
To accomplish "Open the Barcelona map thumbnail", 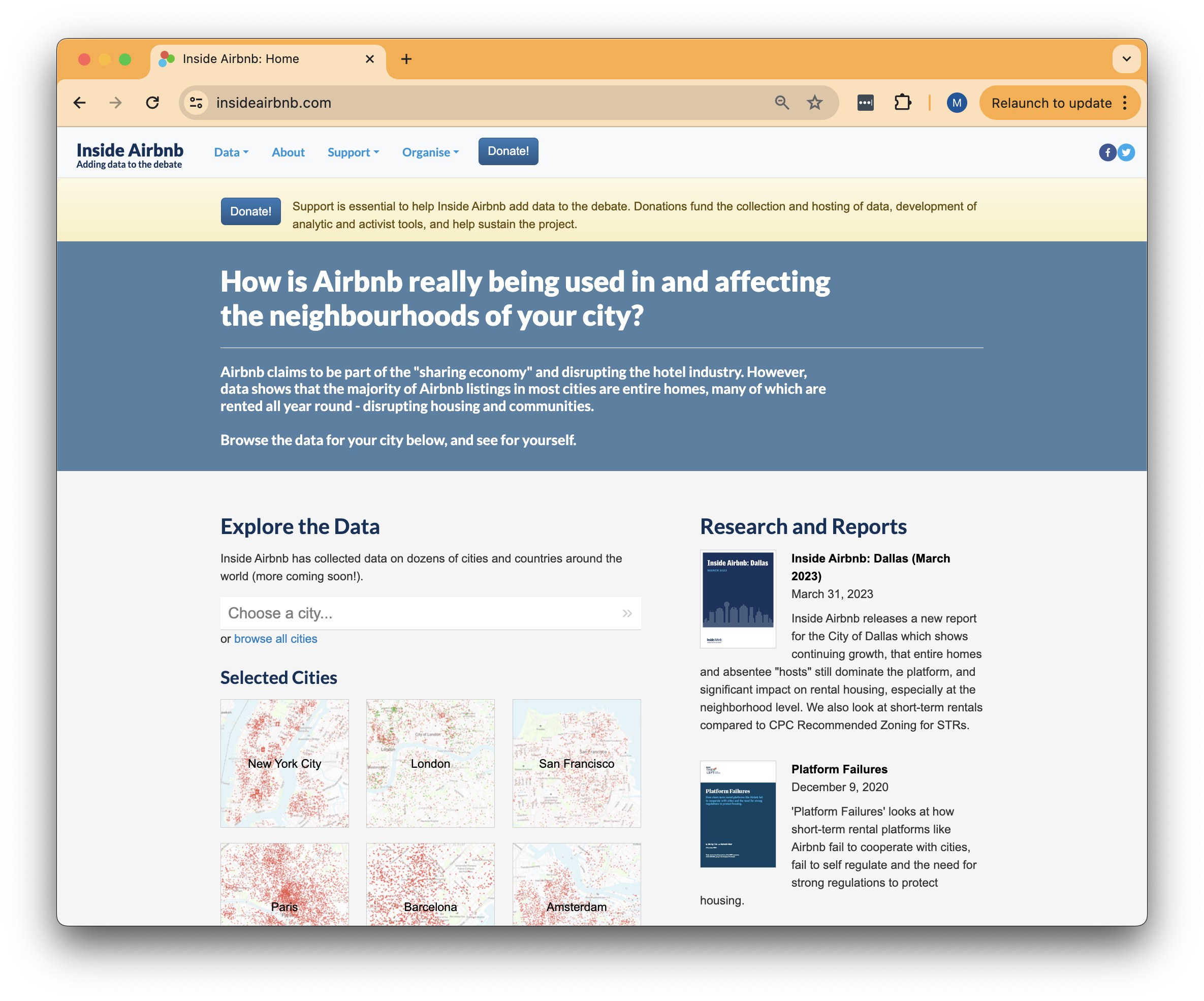I will 430,884.
